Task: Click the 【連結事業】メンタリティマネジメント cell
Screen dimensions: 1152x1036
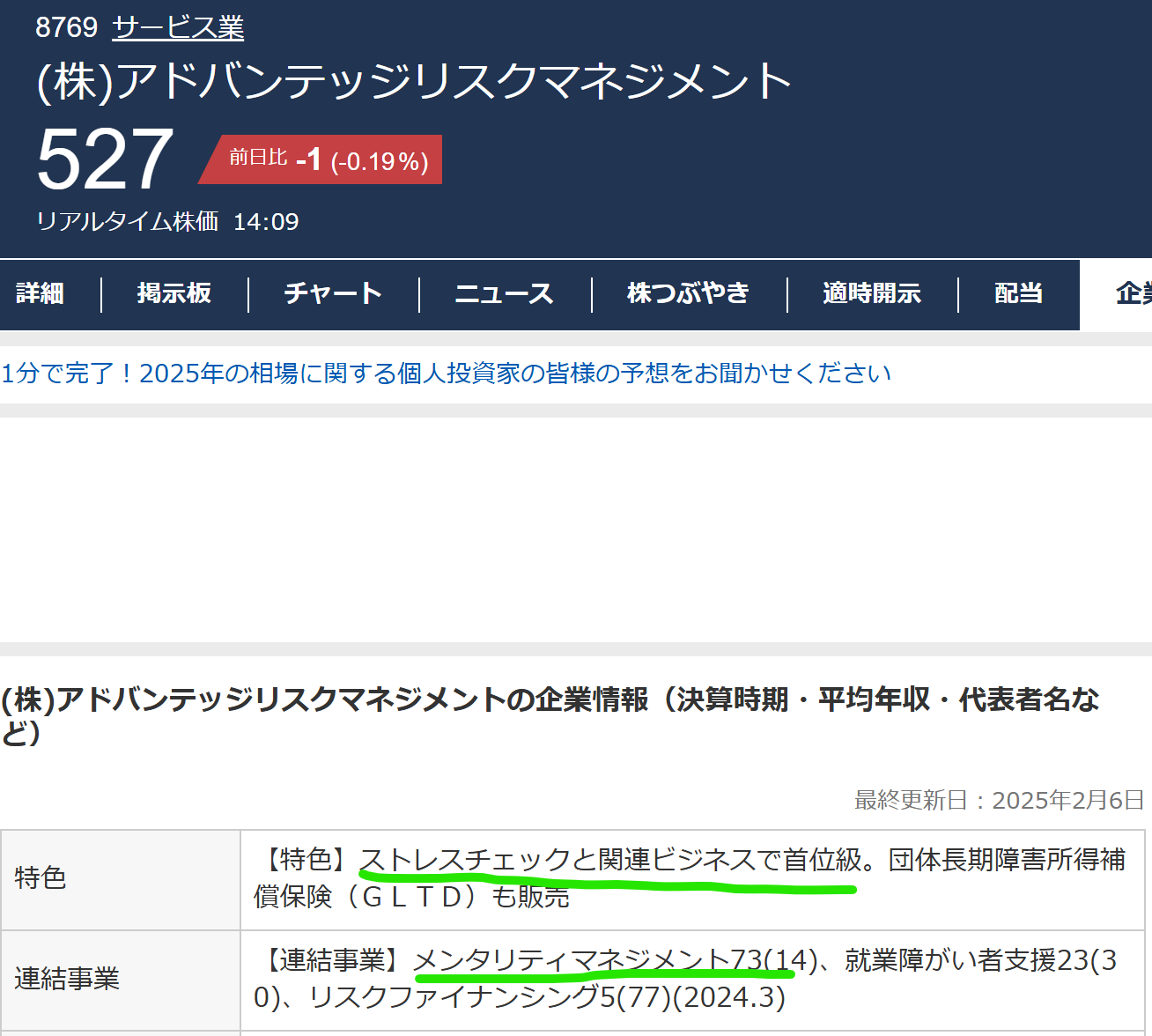Action: pos(692,980)
